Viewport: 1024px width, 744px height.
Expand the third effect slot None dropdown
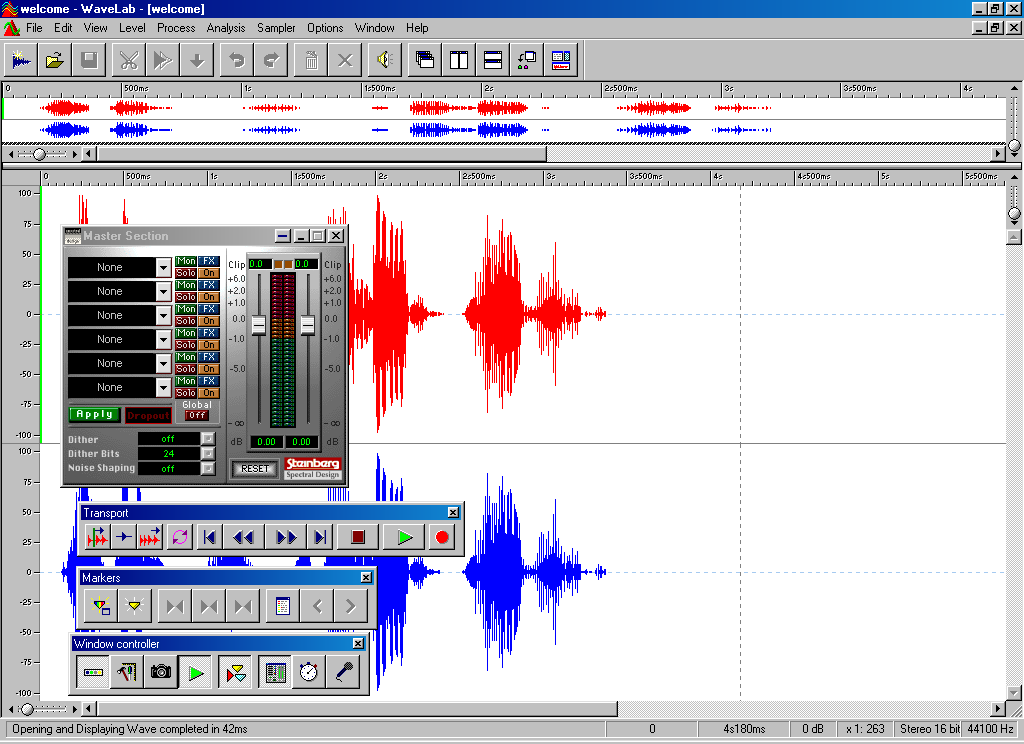(163, 315)
